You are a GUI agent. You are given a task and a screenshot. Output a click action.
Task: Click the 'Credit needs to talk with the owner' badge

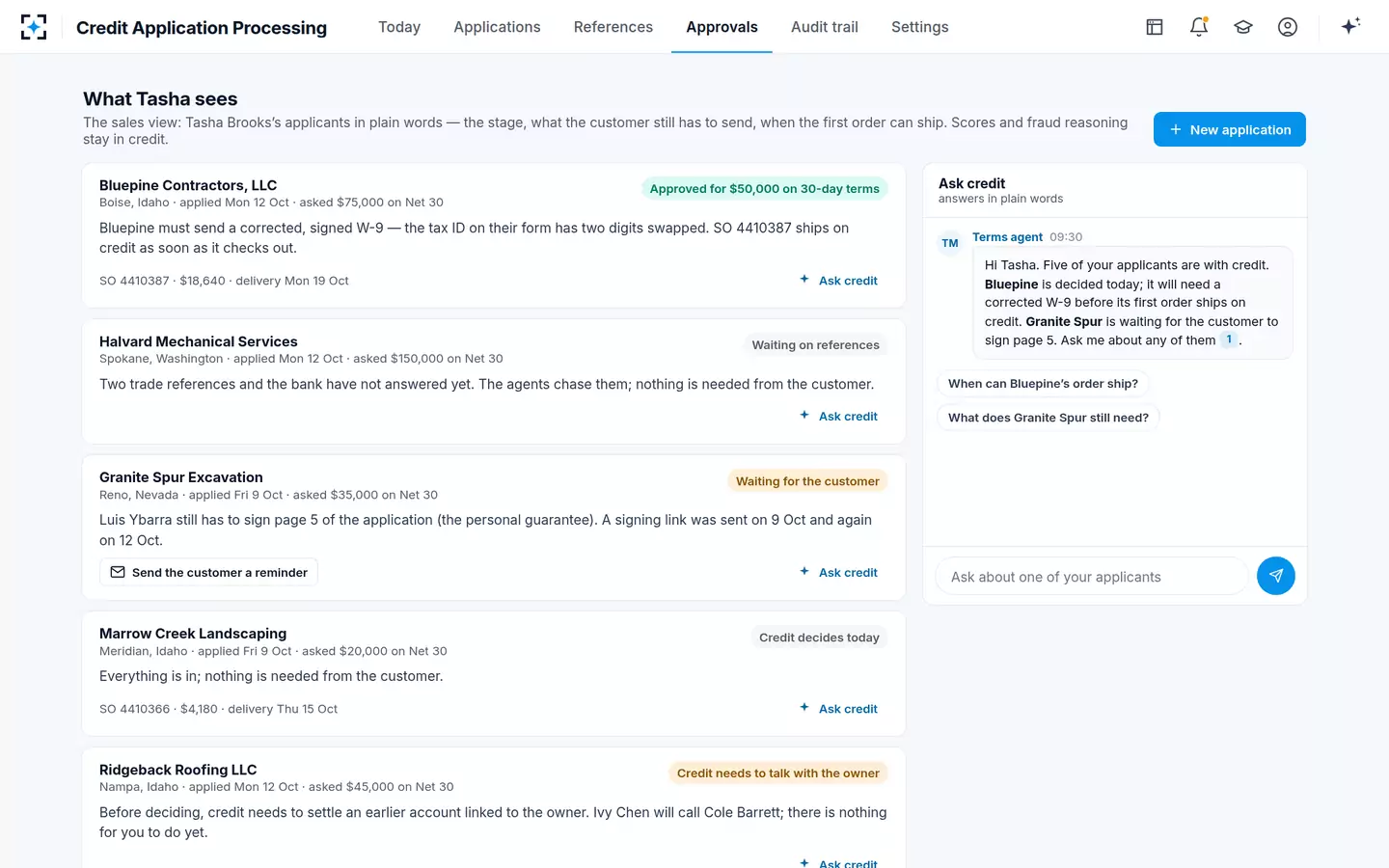pos(777,773)
